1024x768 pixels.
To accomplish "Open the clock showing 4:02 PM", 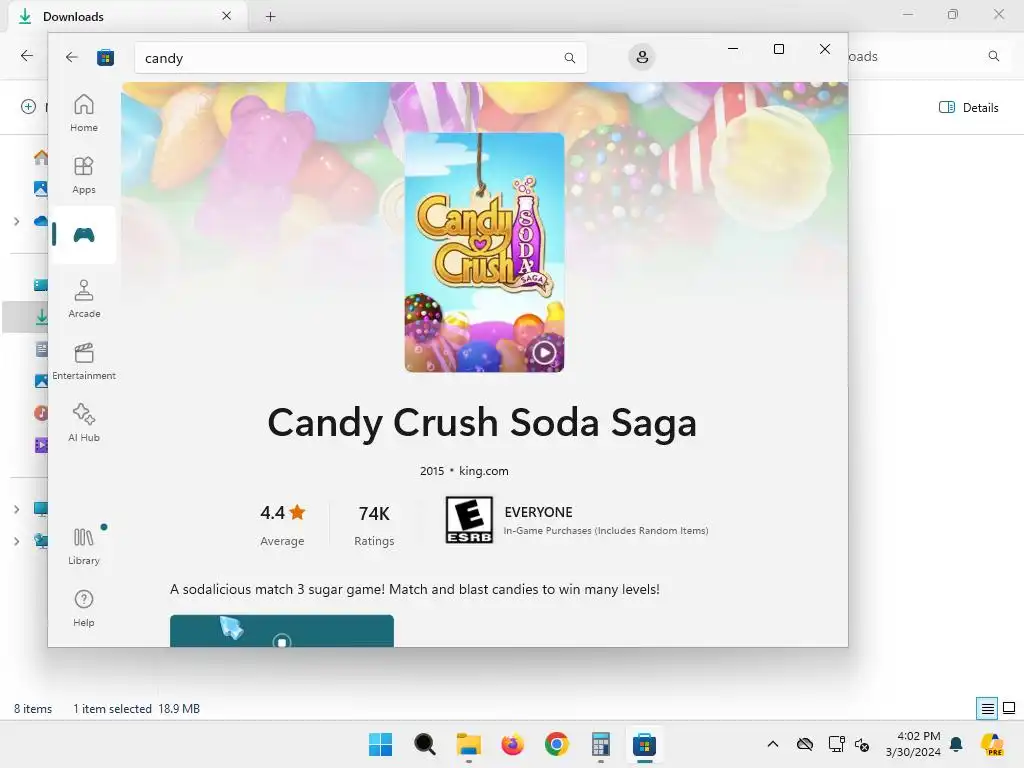I will click(x=913, y=744).
